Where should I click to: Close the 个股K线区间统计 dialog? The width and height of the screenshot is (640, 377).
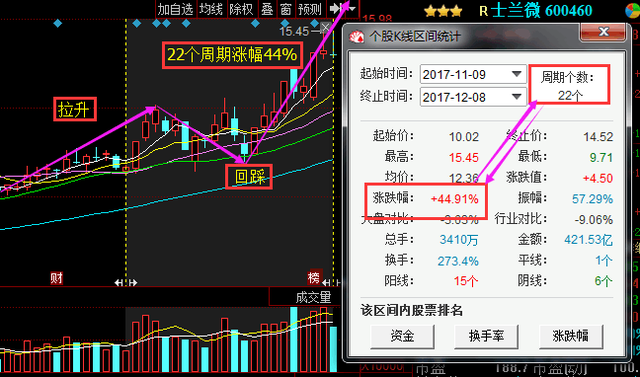pyautogui.click(x=603, y=32)
